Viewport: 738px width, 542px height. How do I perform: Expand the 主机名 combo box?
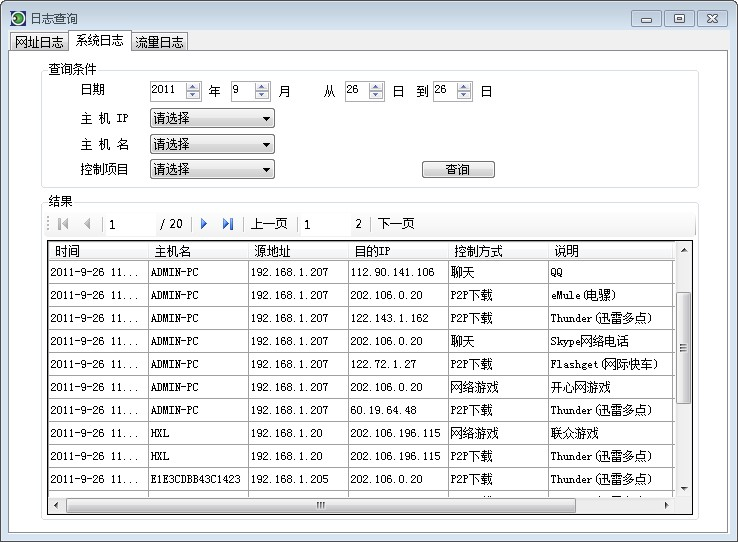(x=212, y=144)
